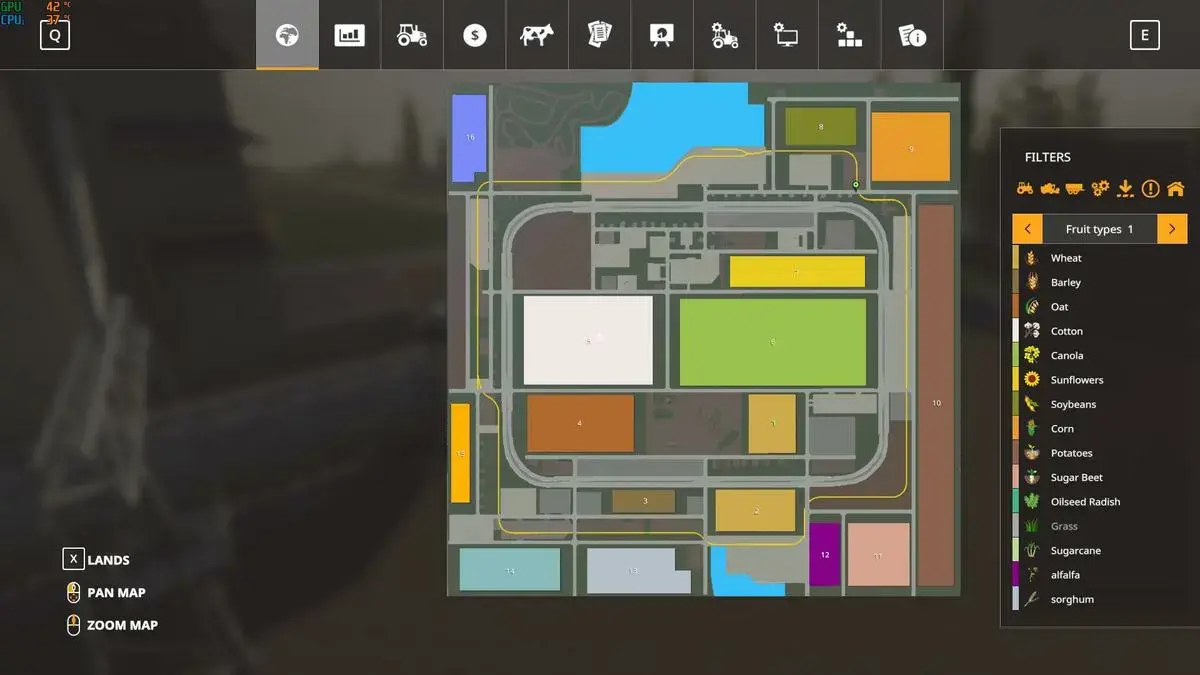The height and width of the screenshot is (675, 1200).
Task: Toggle the Wheat fruit type filter
Action: pyautogui.click(x=1065, y=258)
